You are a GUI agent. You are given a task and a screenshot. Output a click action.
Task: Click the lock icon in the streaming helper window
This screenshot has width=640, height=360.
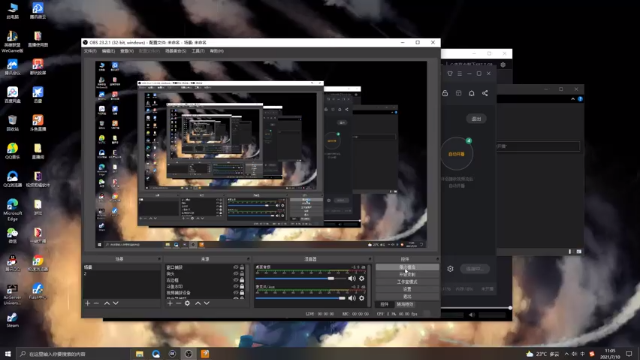(x=445, y=93)
